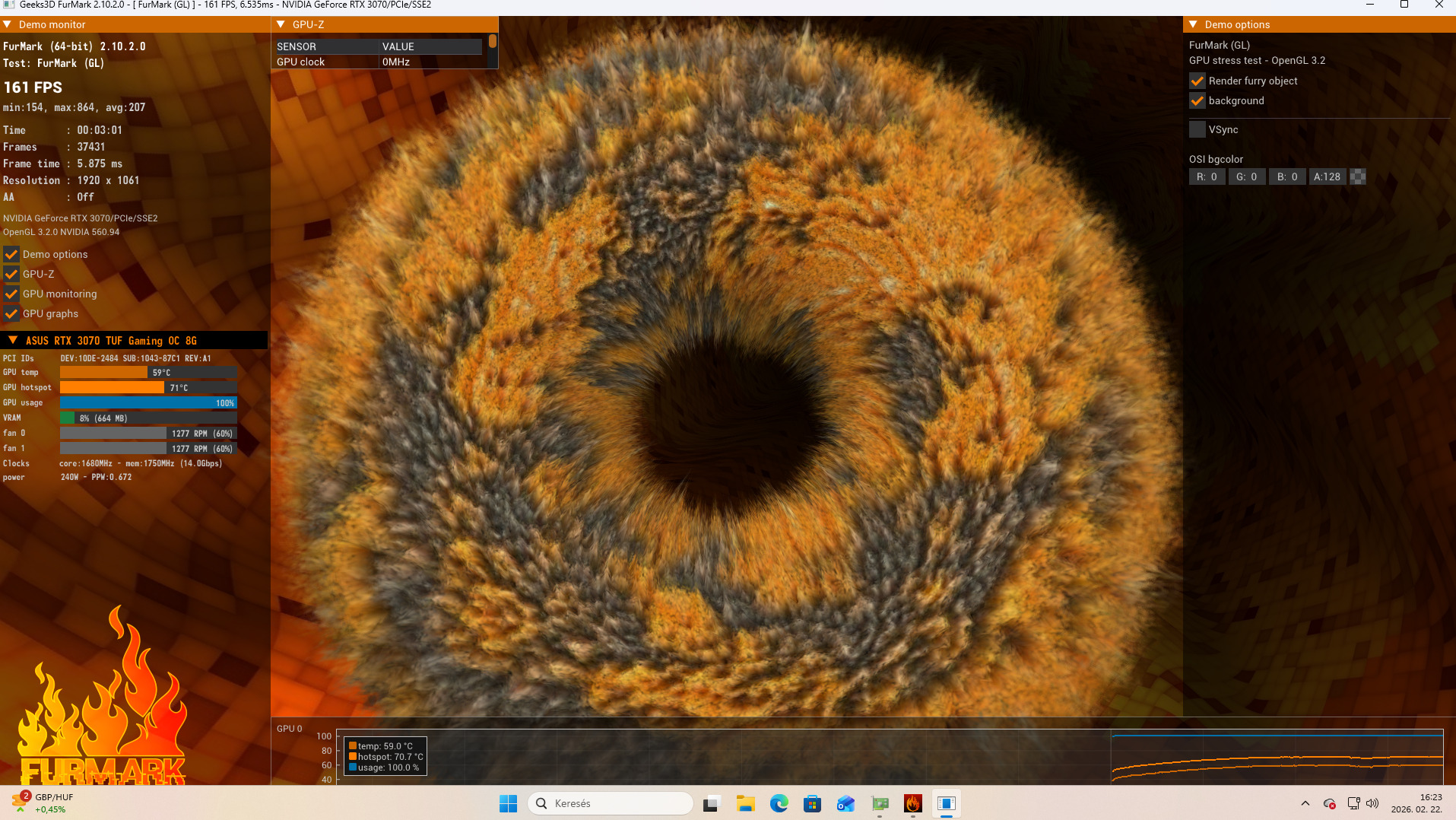Click the OneDrive cloud error tray icon

(1330, 803)
